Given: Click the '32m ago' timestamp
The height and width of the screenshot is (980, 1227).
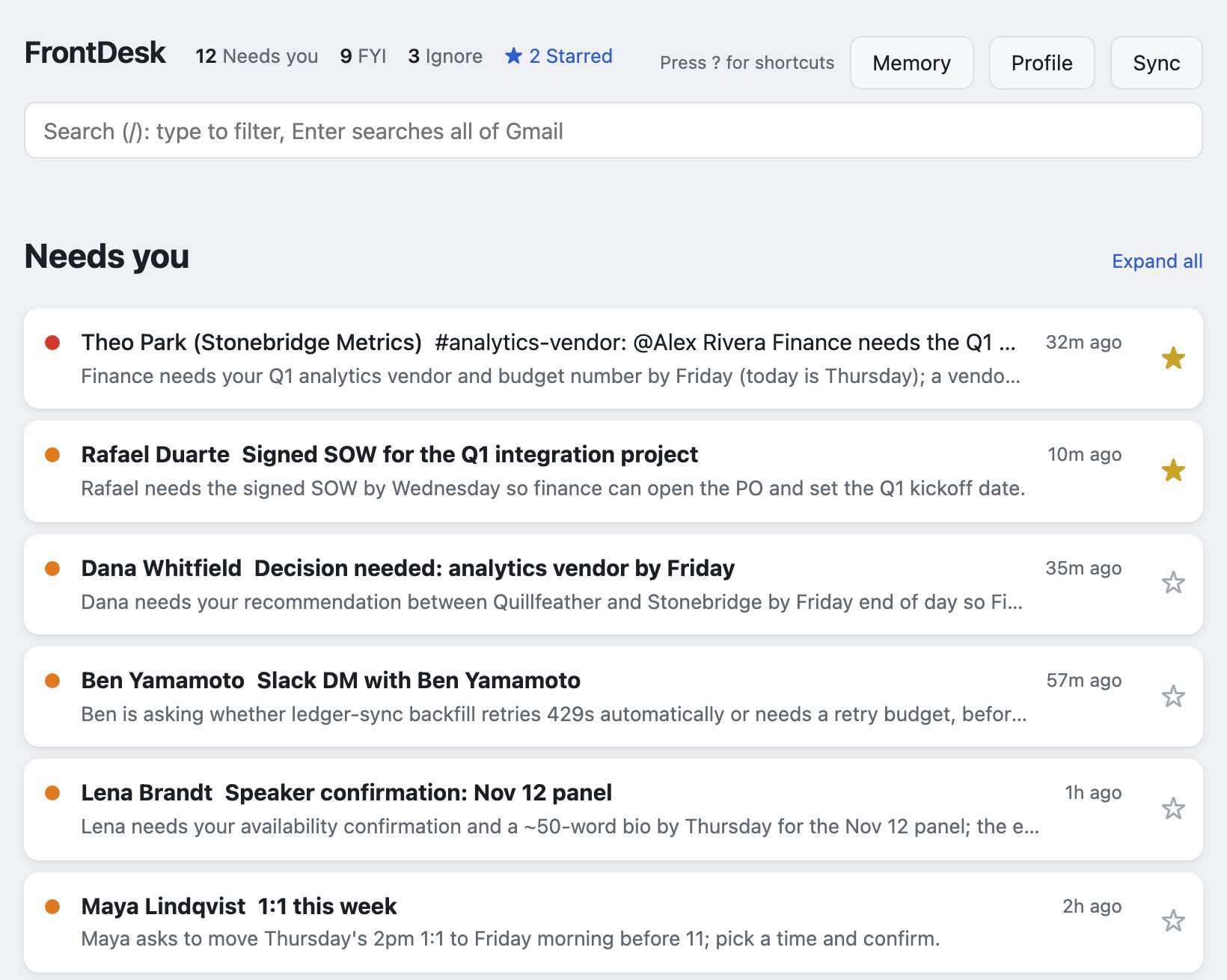Looking at the screenshot, I should [x=1083, y=343].
